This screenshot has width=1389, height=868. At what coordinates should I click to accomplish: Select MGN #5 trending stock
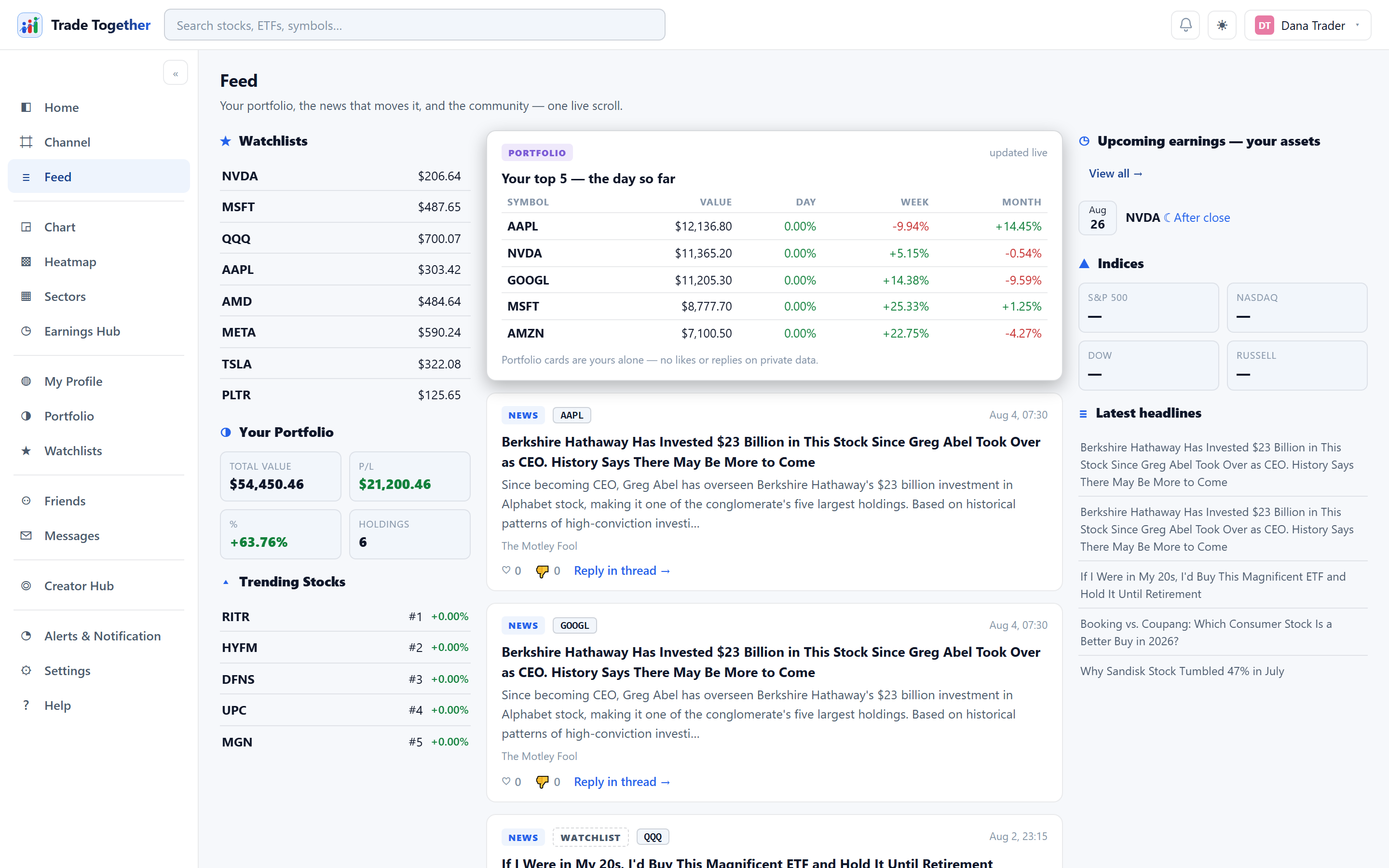[x=345, y=742]
